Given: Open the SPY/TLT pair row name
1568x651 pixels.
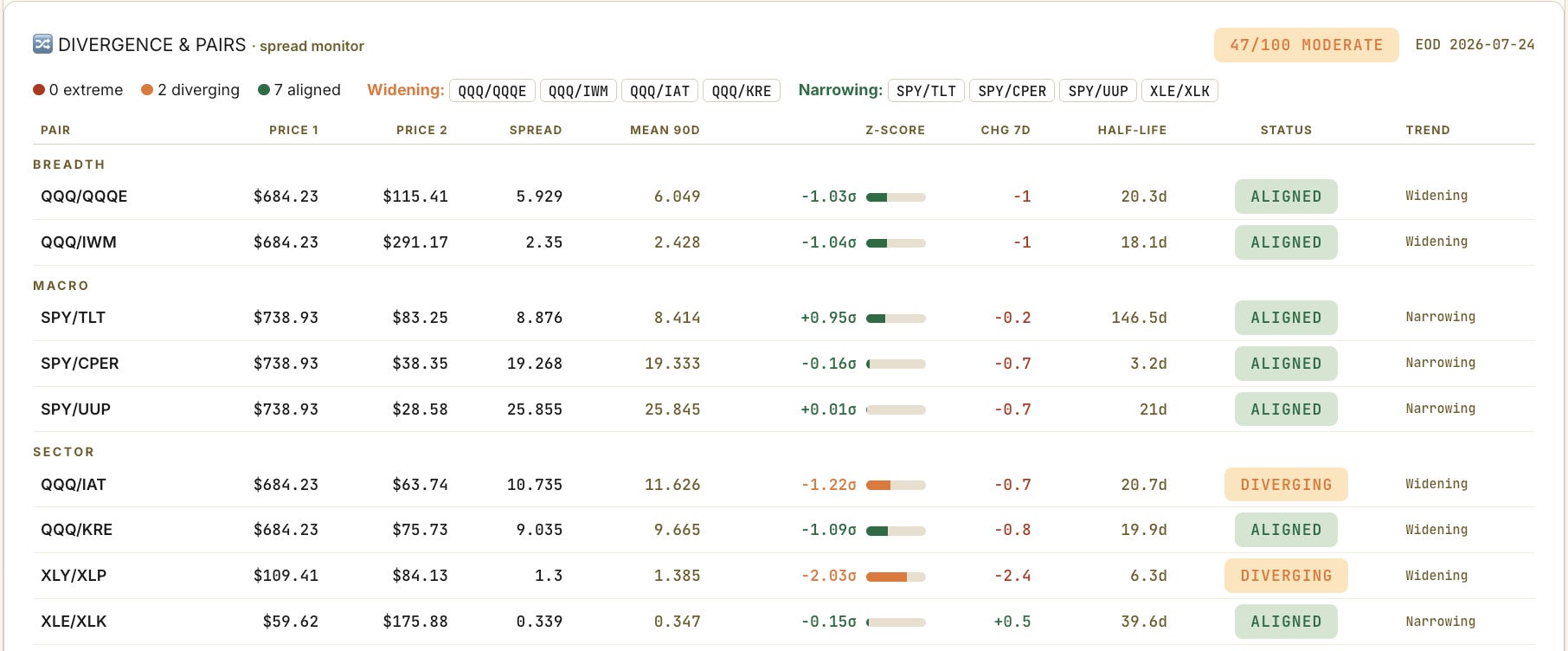Looking at the screenshot, I should (x=73, y=318).
